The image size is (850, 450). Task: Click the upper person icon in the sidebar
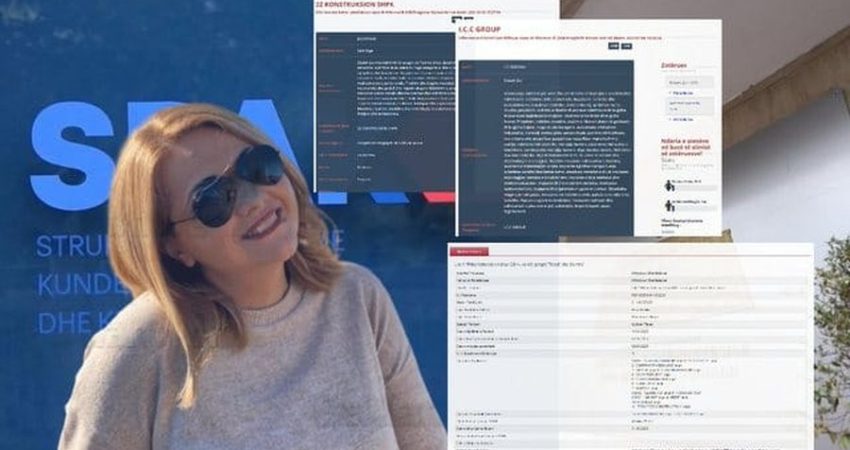[x=669, y=185]
